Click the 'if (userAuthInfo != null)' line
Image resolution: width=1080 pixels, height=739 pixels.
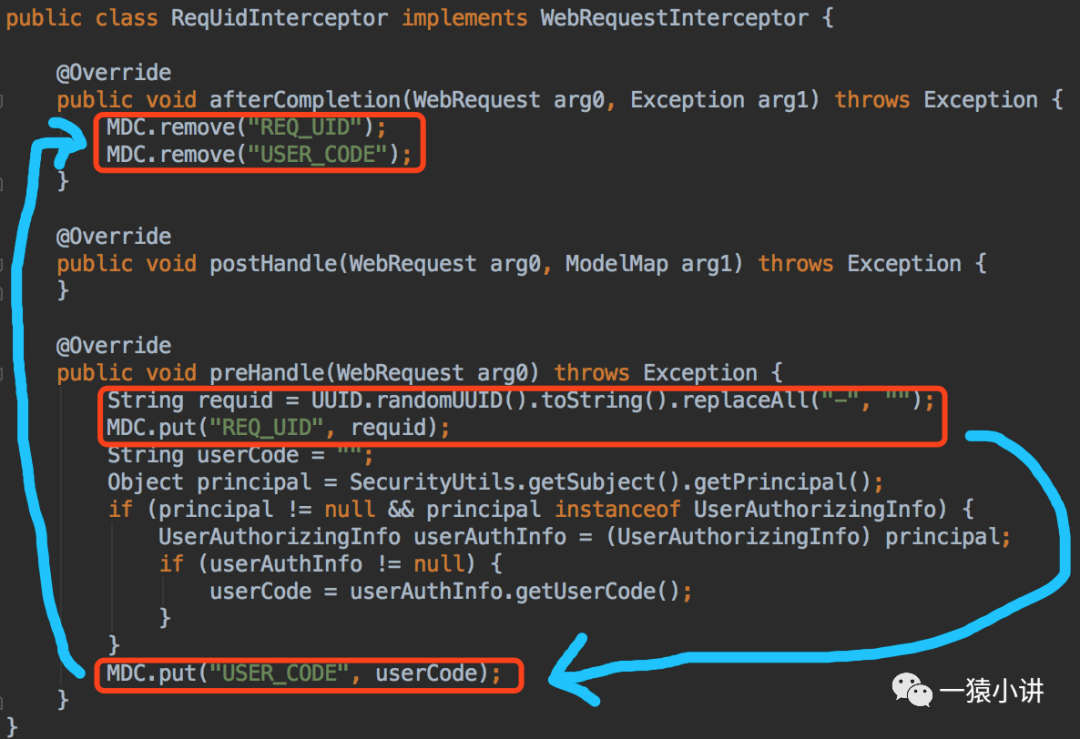(x=331, y=564)
